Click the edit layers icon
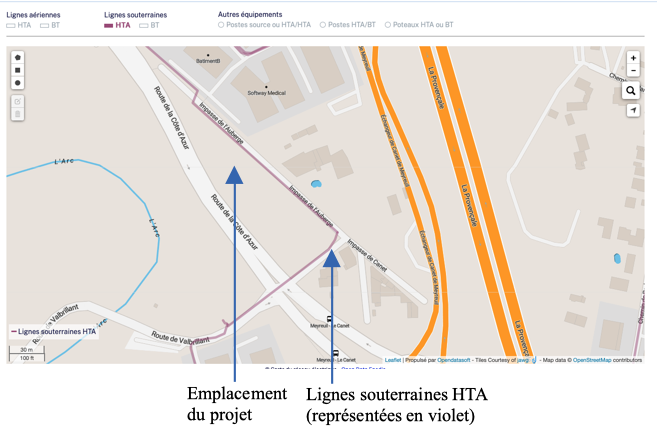The height and width of the screenshot is (430, 657). click(x=18, y=101)
